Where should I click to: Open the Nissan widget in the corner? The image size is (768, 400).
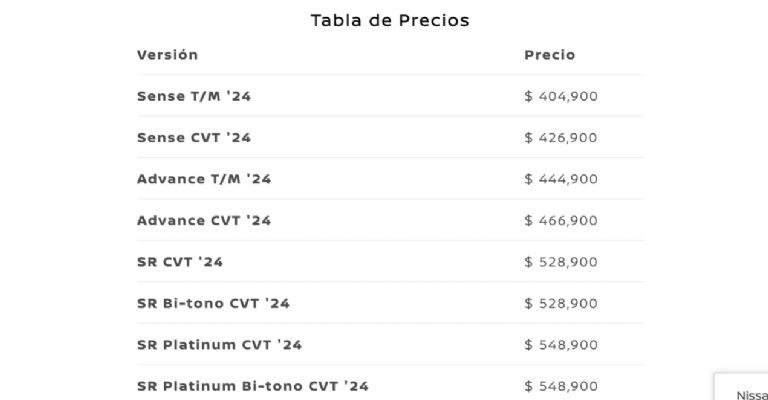(x=748, y=392)
